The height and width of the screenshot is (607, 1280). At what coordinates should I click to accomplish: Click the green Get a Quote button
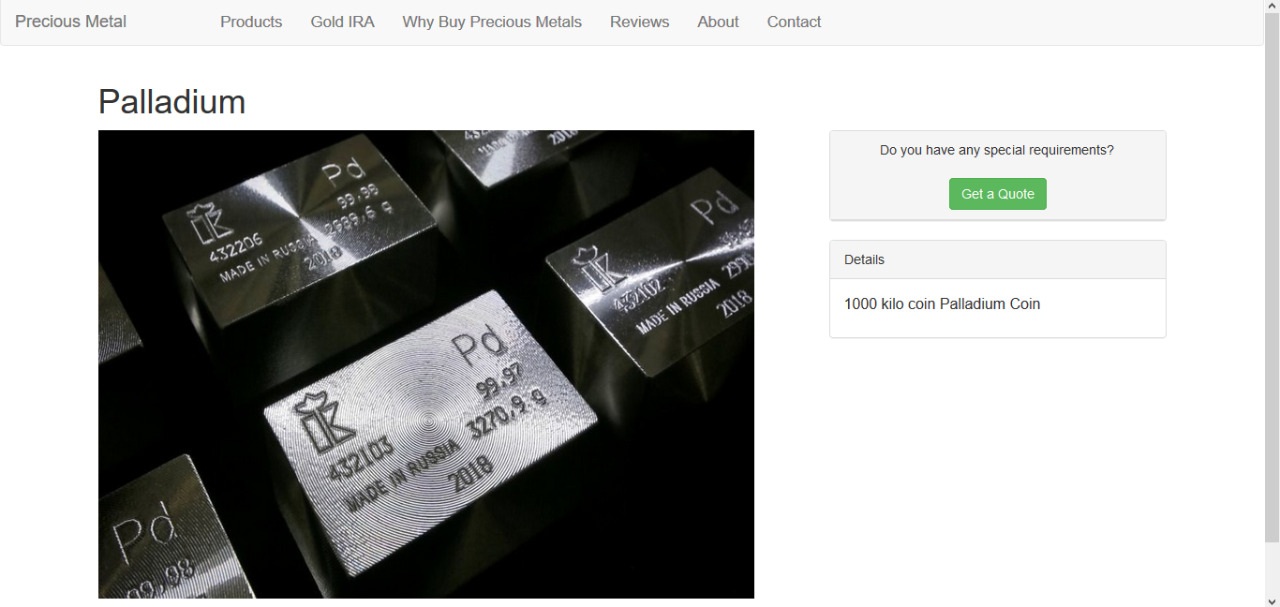(x=997, y=194)
